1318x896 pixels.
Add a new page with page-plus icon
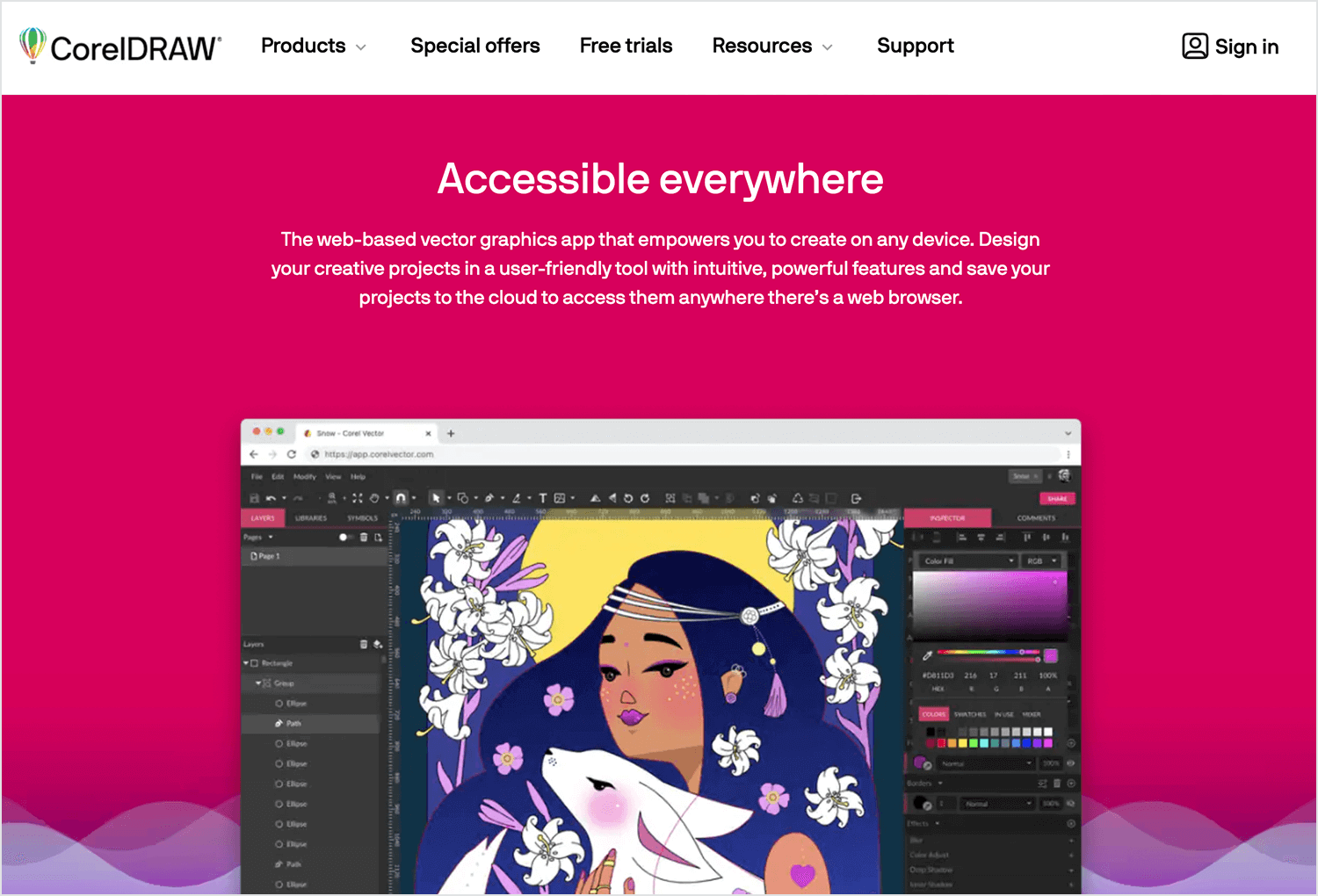pos(379,537)
